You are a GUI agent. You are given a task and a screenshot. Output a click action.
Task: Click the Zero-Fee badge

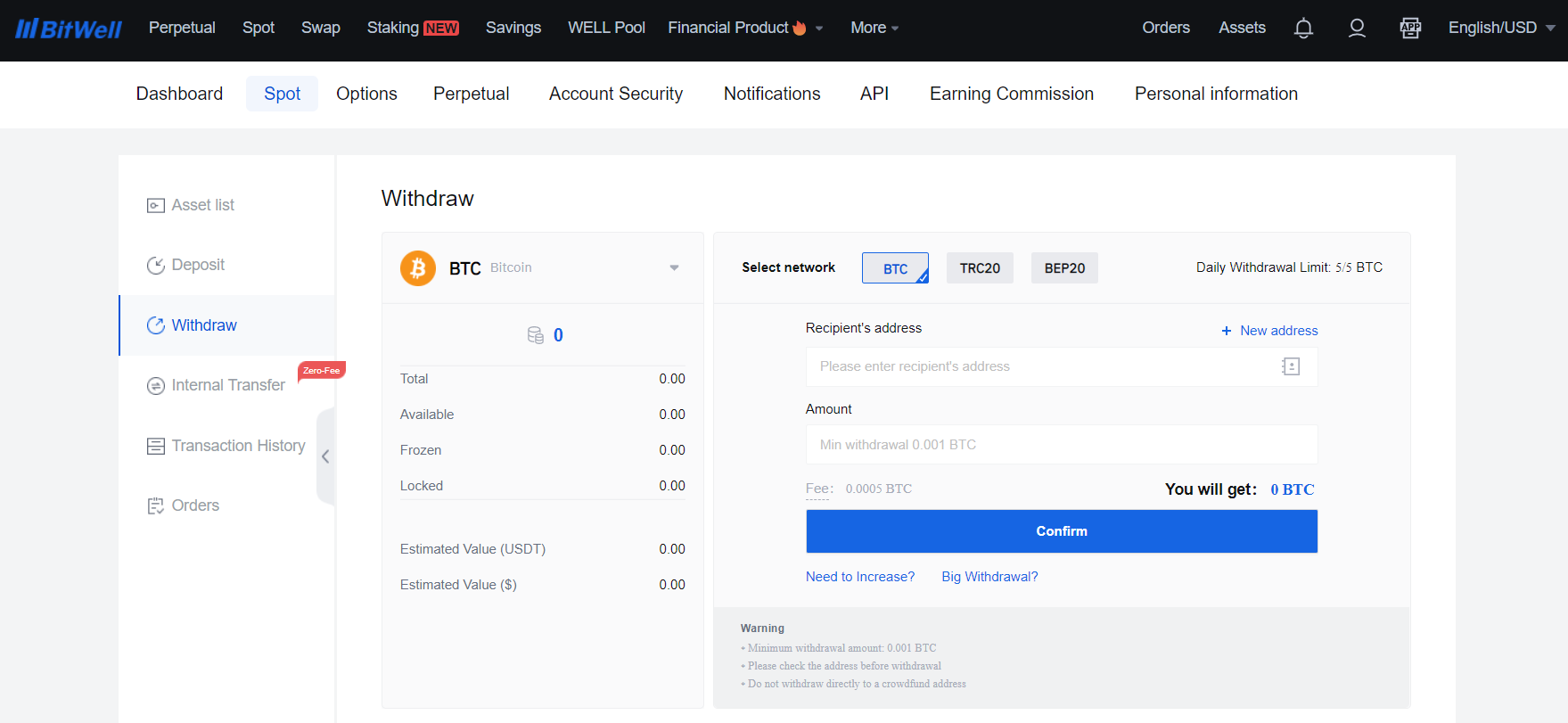coord(321,370)
